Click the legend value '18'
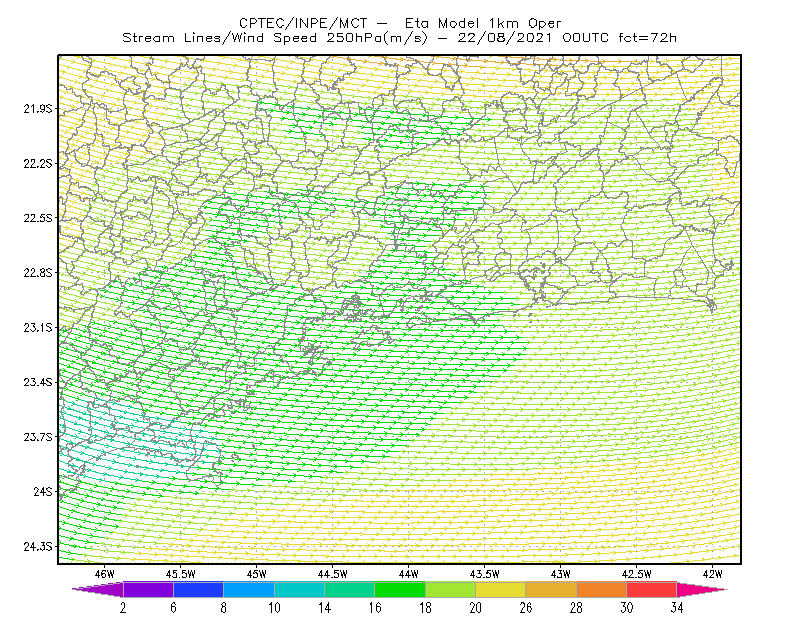Image resolution: width=800 pixels, height=618 pixels. (425, 608)
